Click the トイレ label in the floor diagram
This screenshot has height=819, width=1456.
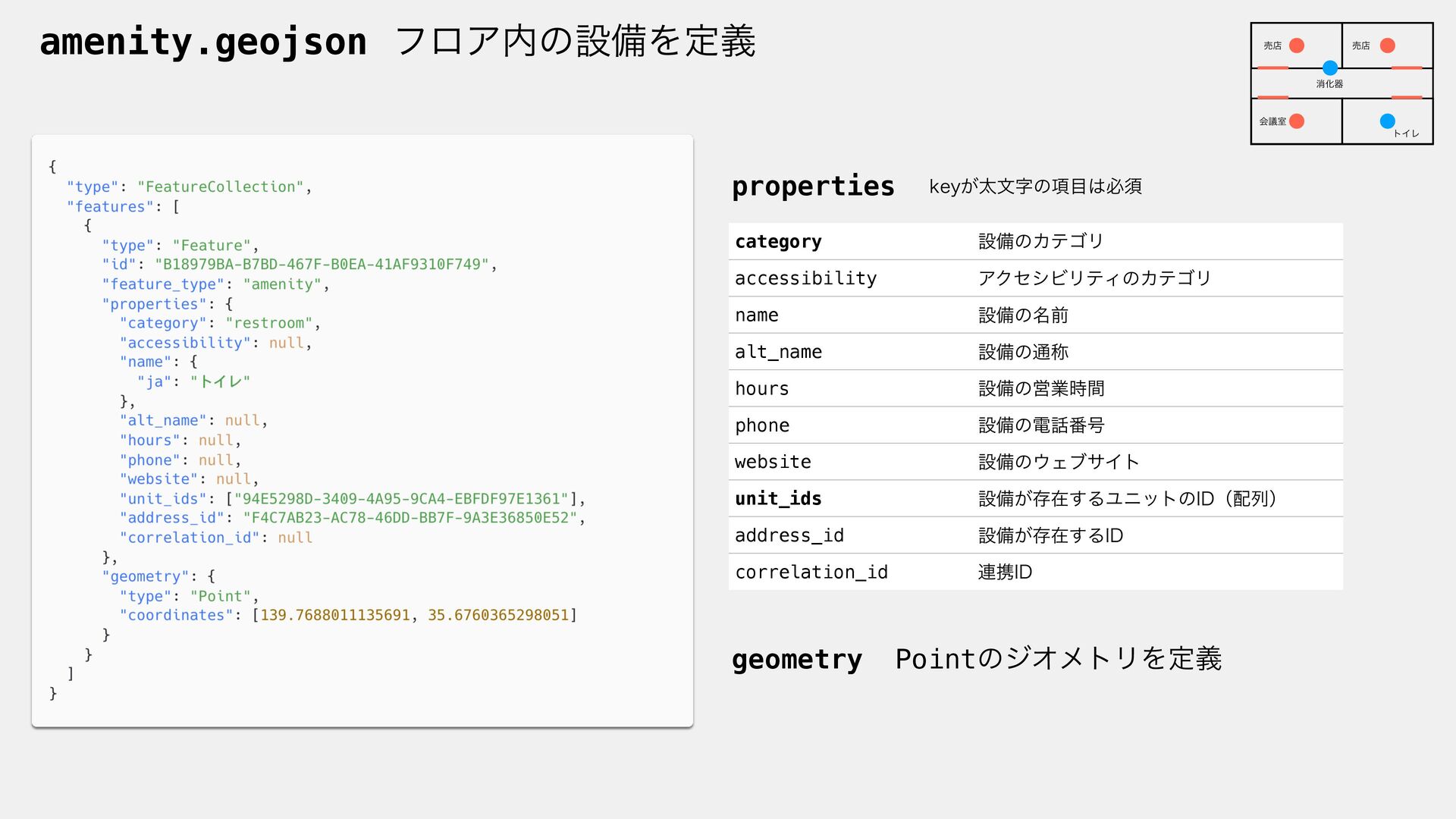(1406, 133)
